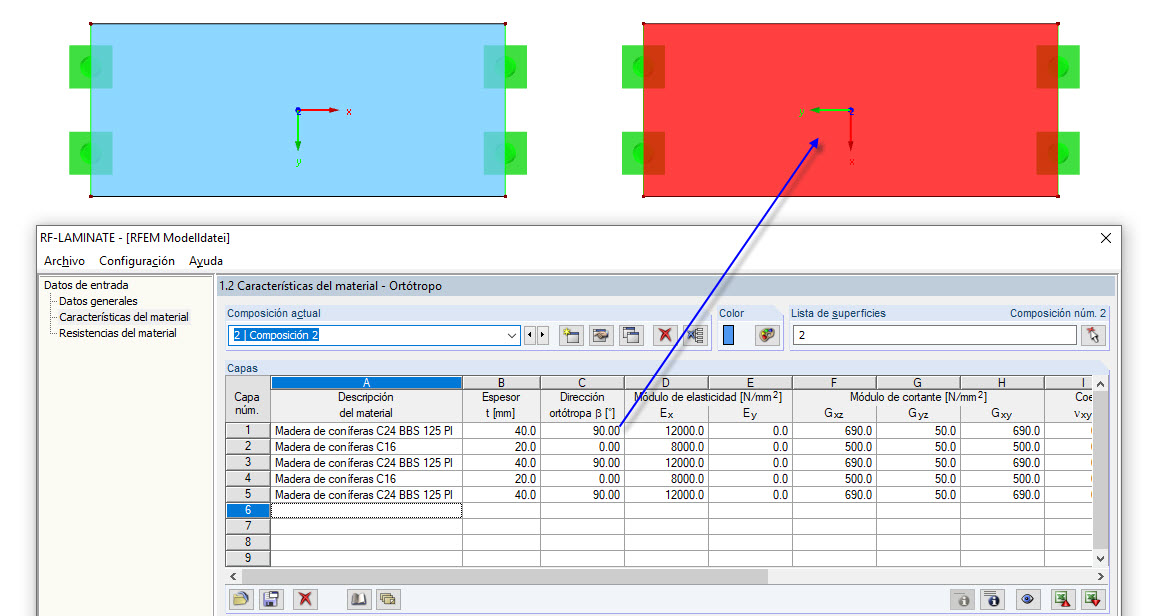This screenshot has height=616, width=1170.
Task: Select column A header
Action: [366, 383]
